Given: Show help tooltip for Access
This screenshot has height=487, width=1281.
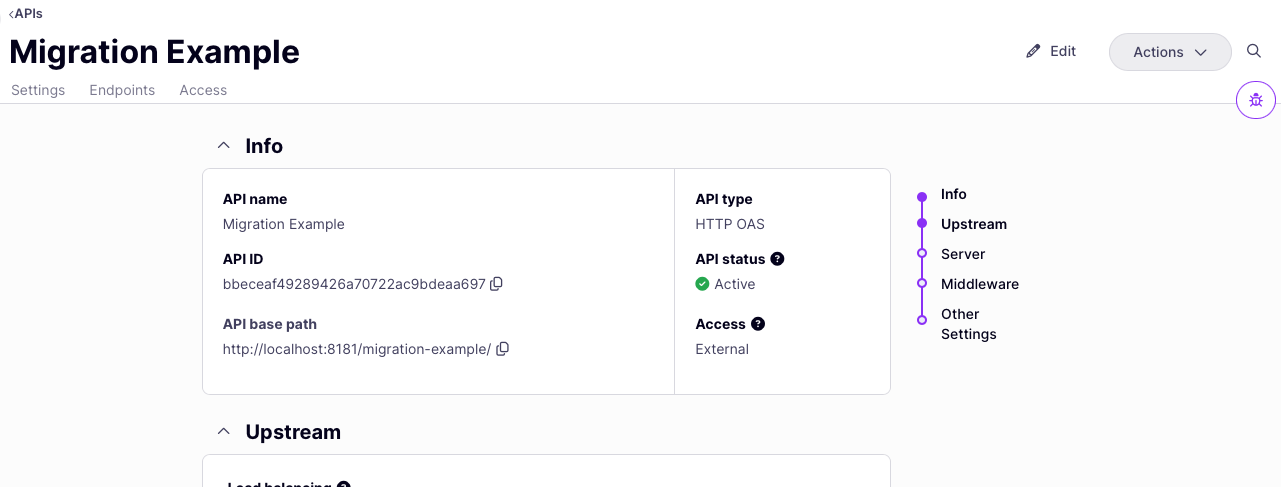Looking at the screenshot, I should pyautogui.click(x=758, y=324).
